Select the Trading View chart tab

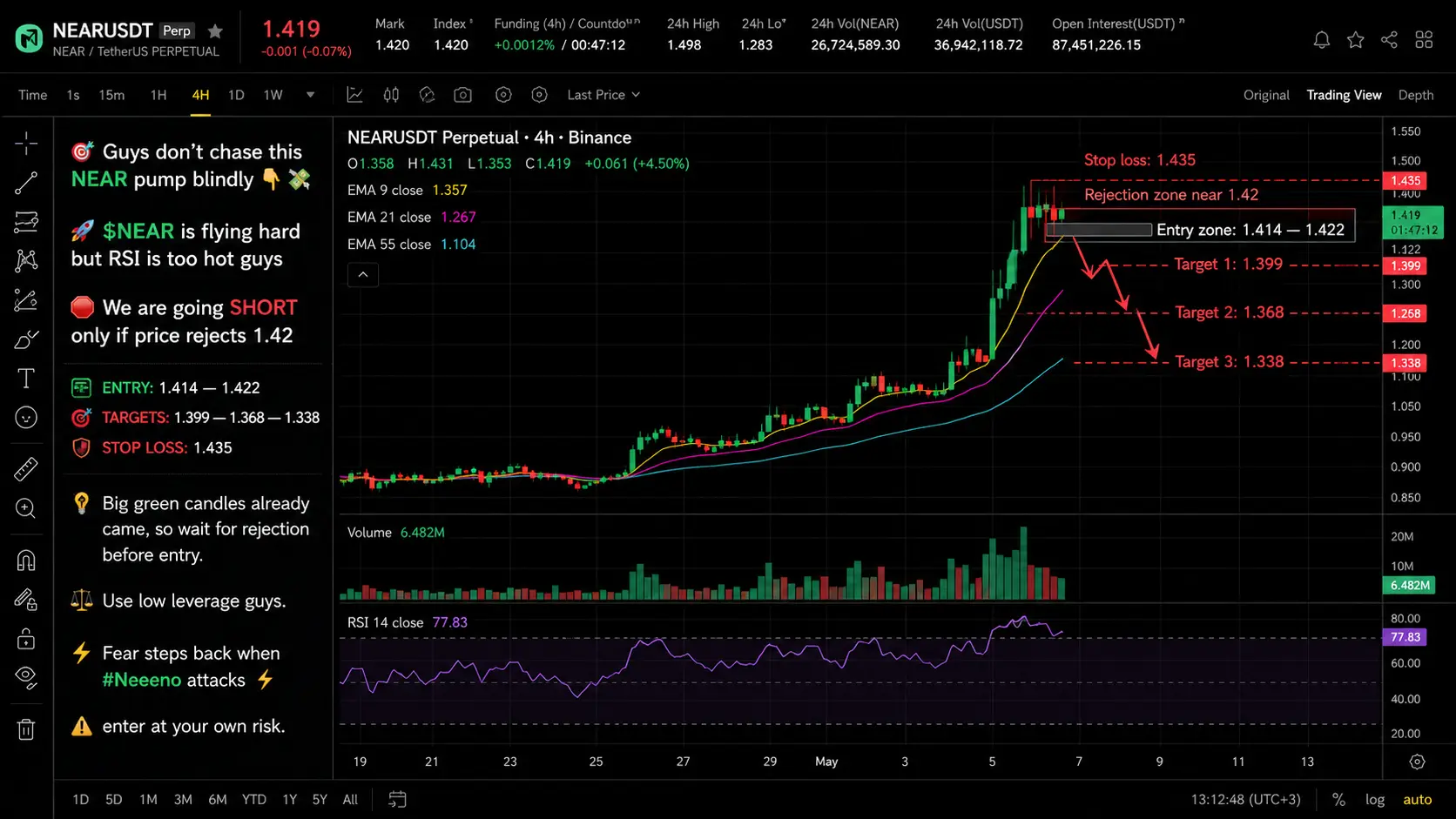[1344, 95]
